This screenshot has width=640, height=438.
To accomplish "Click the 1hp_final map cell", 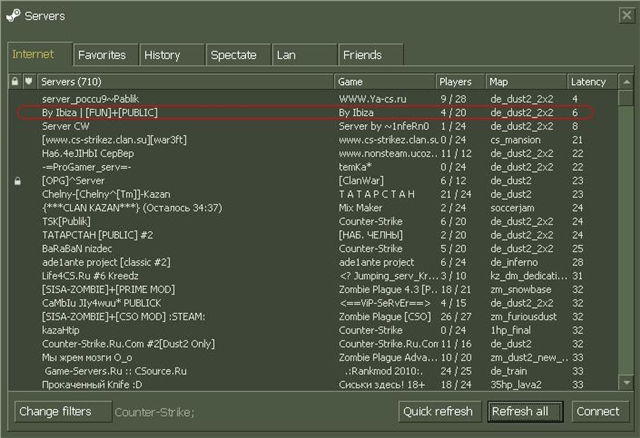I will (511, 331).
